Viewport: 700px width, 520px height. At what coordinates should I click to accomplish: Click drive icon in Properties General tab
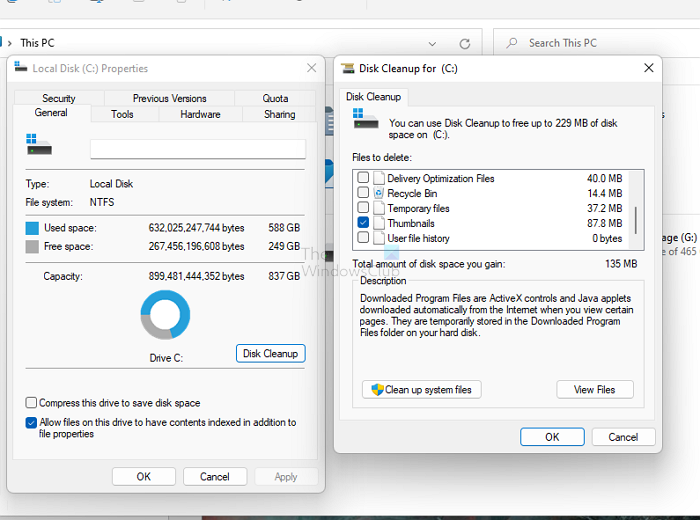[39, 144]
